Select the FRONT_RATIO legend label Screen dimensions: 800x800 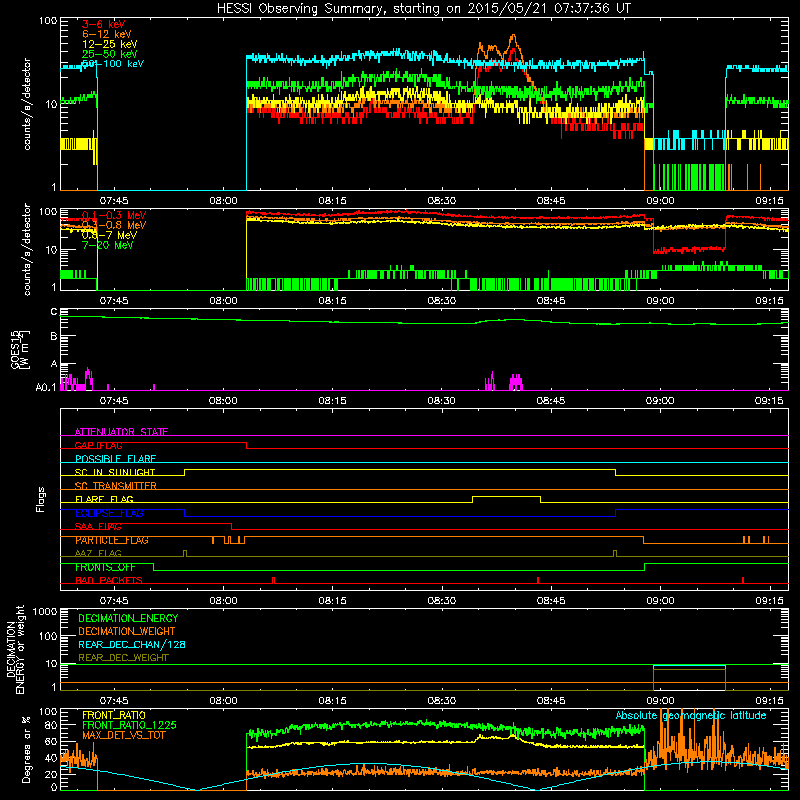point(114,715)
